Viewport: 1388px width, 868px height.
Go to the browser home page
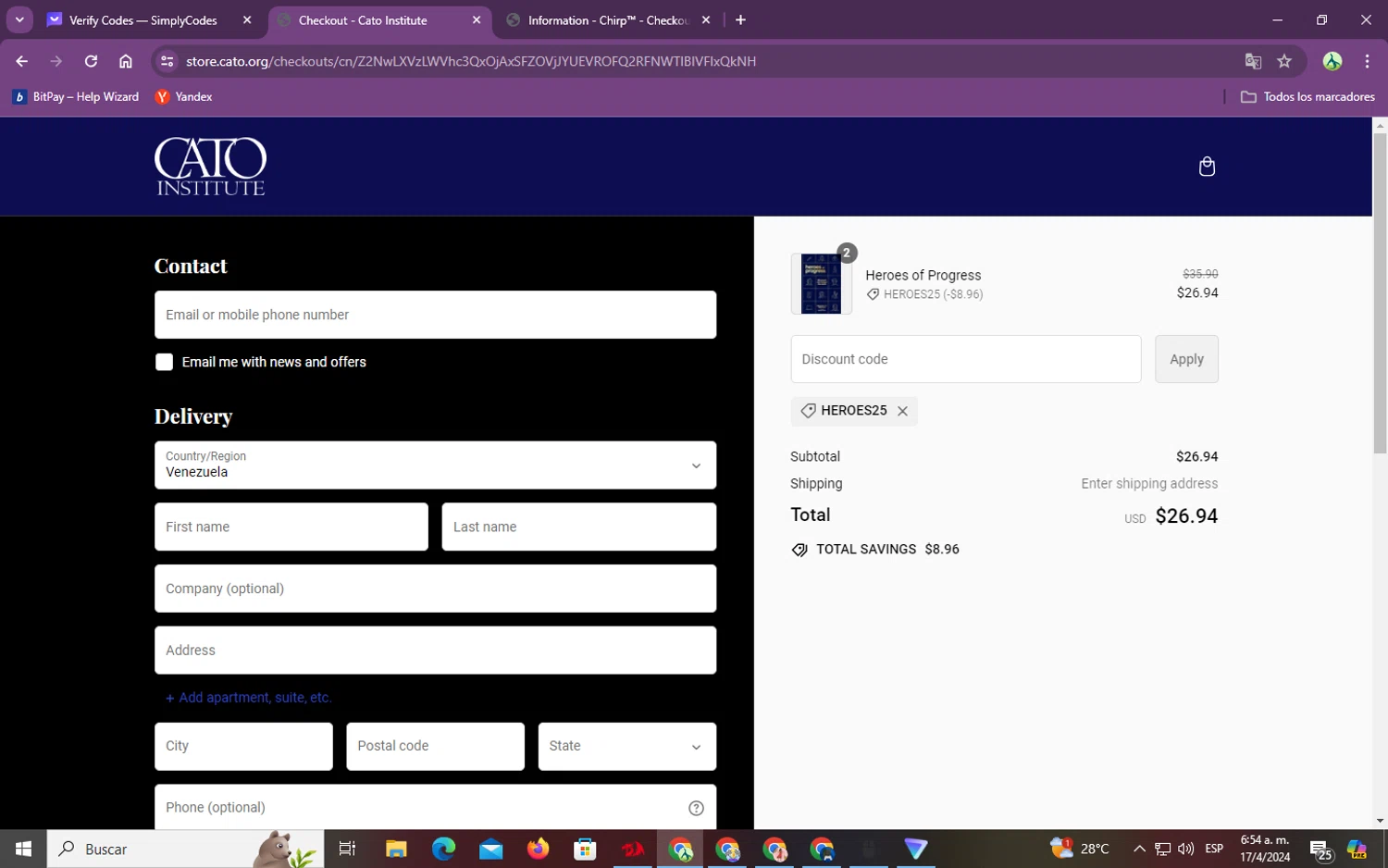click(126, 61)
